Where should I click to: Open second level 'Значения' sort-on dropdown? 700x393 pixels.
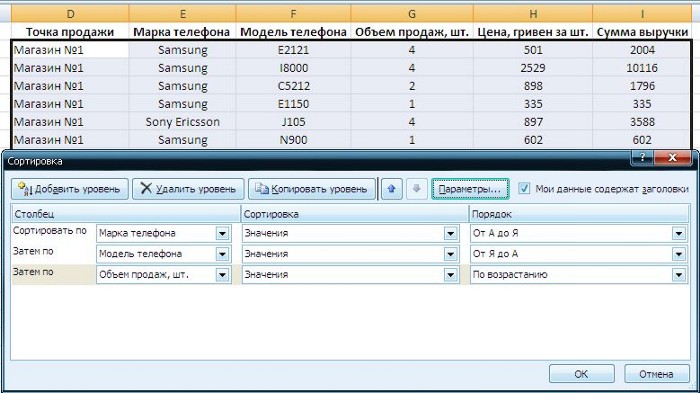pyautogui.click(x=450, y=254)
